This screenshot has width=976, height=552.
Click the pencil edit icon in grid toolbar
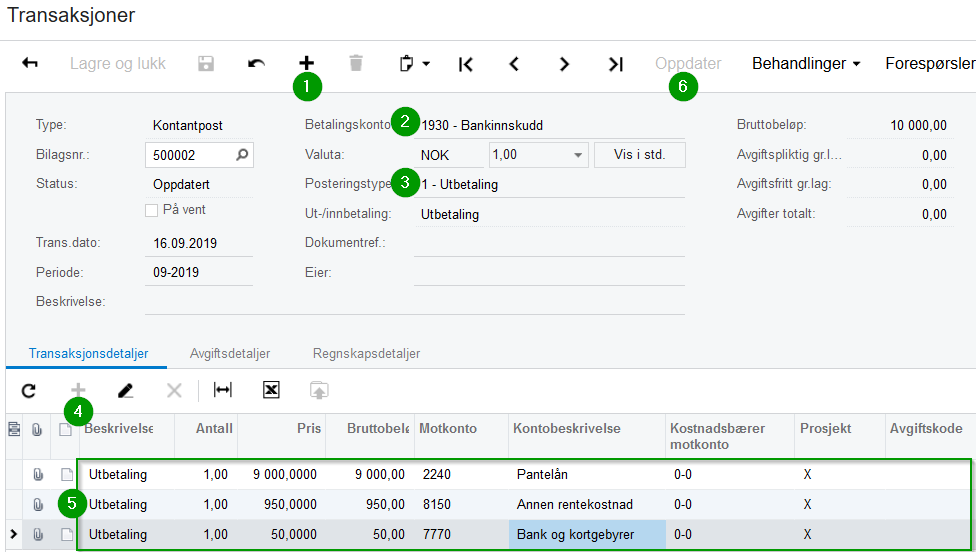pos(125,390)
